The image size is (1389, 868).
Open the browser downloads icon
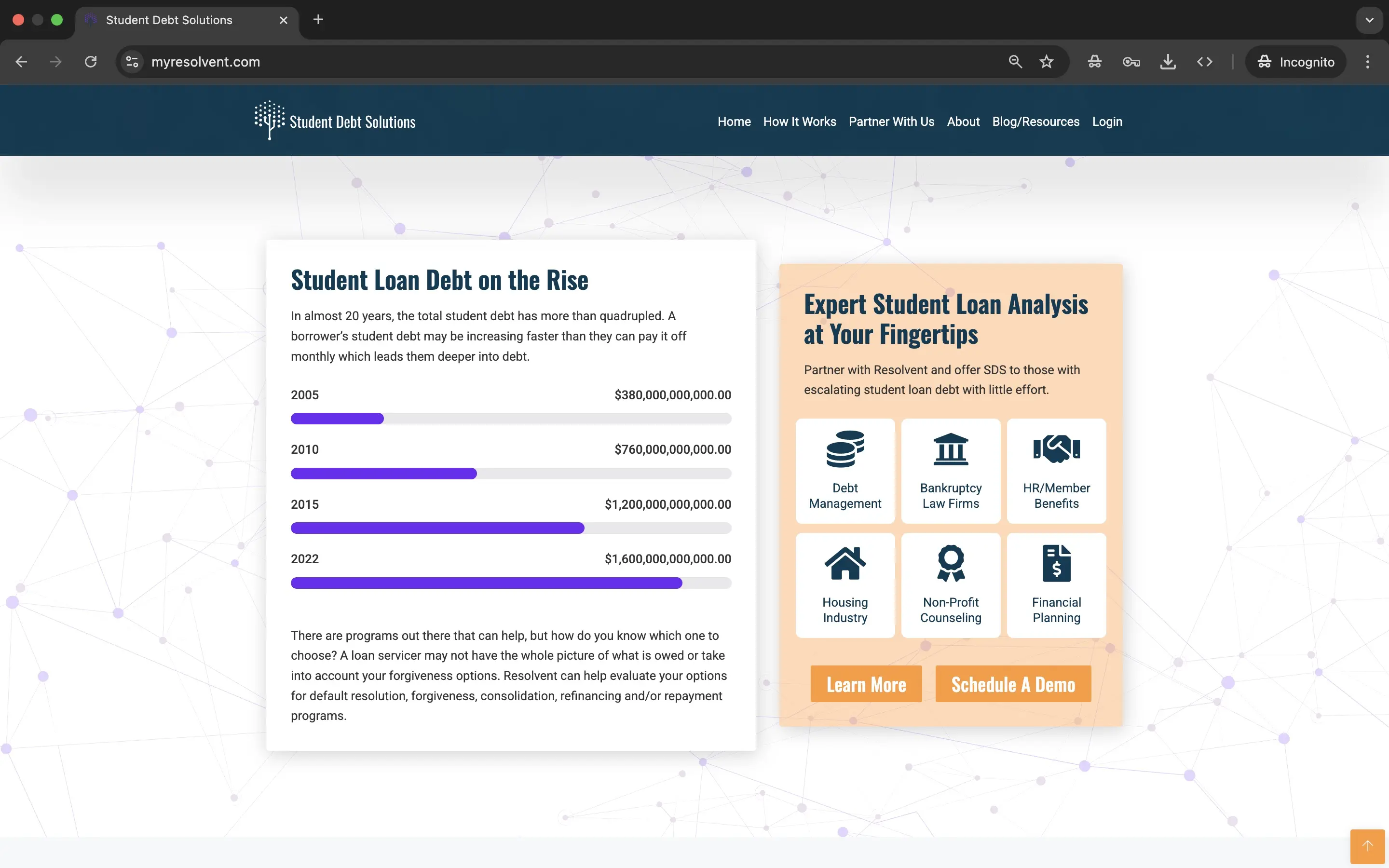[1168, 62]
